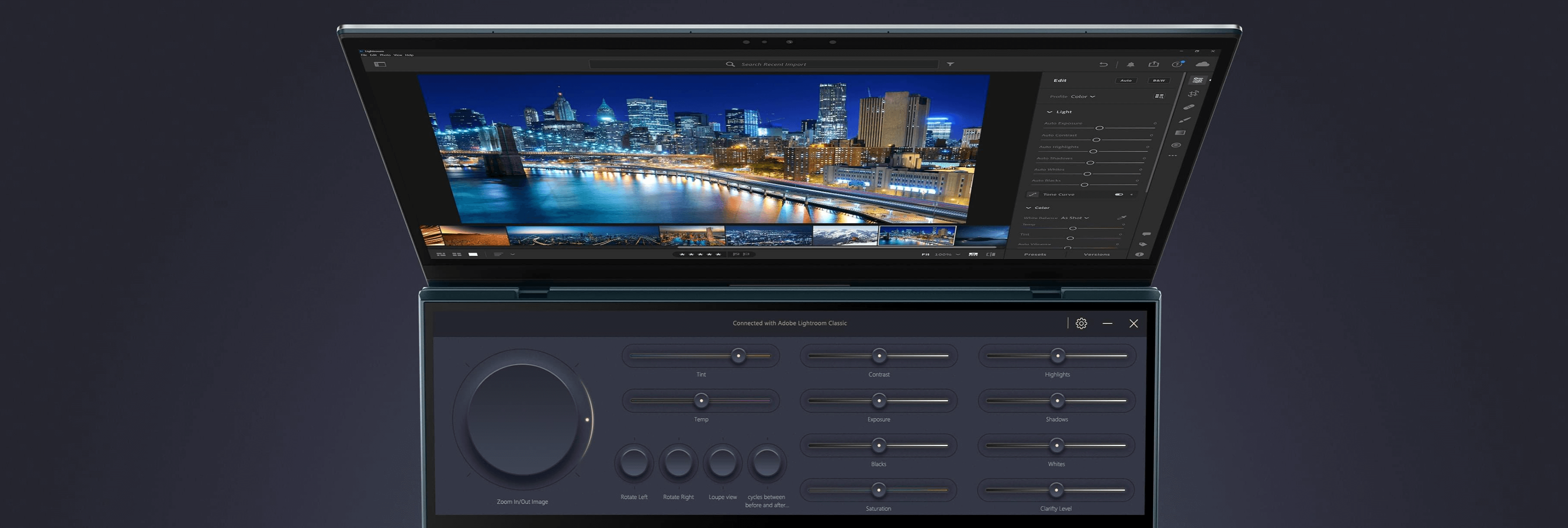The width and height of the screenshot is (1568, 528).
Task: Switch to the Versions tab
Action: point(1096,254)
